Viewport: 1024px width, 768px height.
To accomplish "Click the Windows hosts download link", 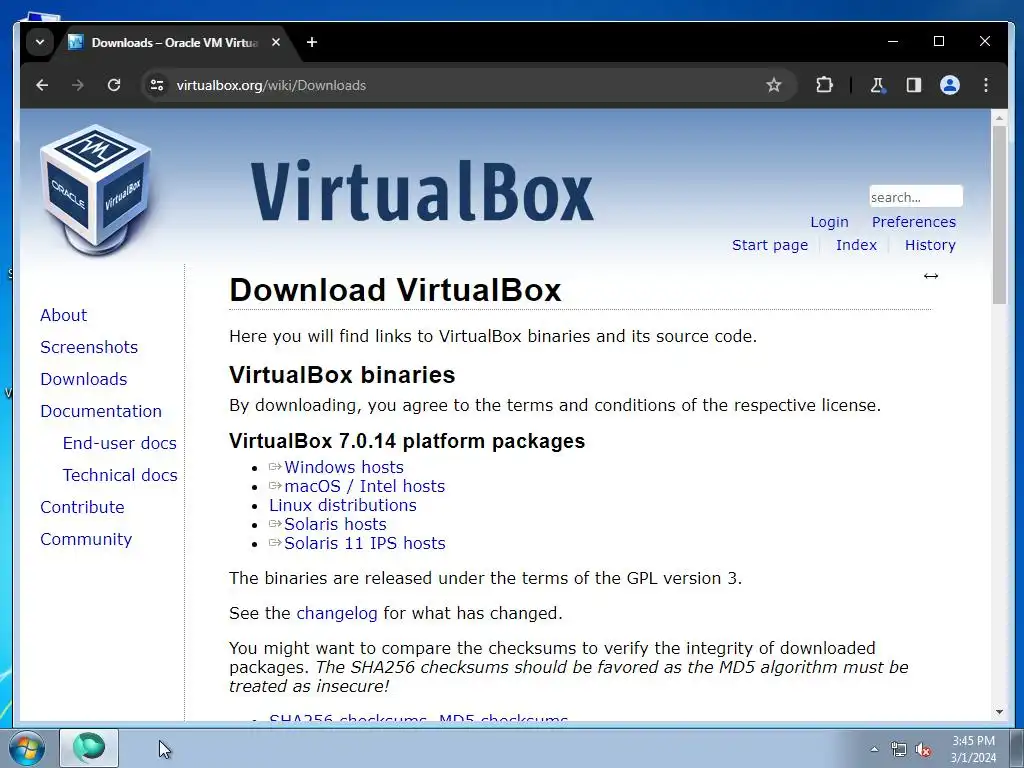I will (x=344, y=467).
